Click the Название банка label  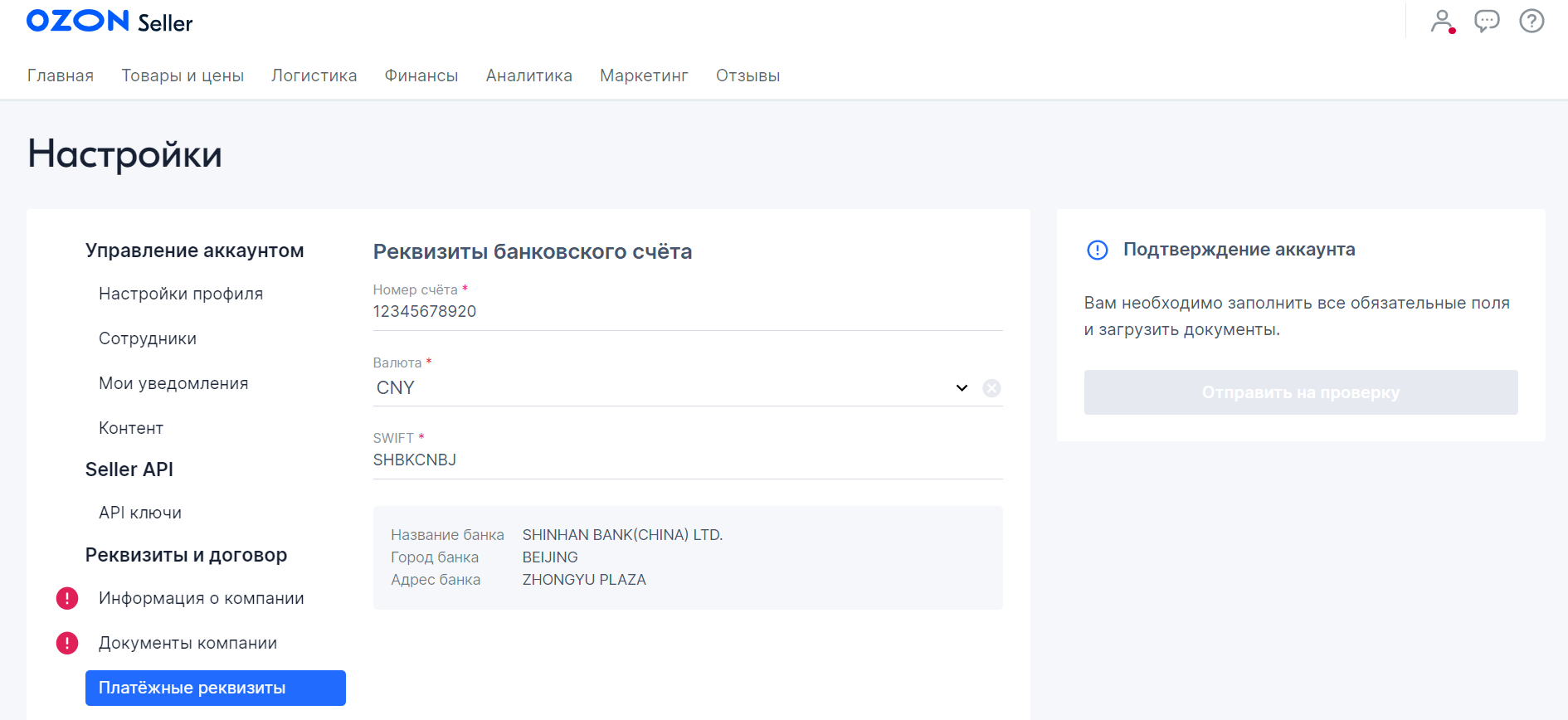(x=448, y=535)
